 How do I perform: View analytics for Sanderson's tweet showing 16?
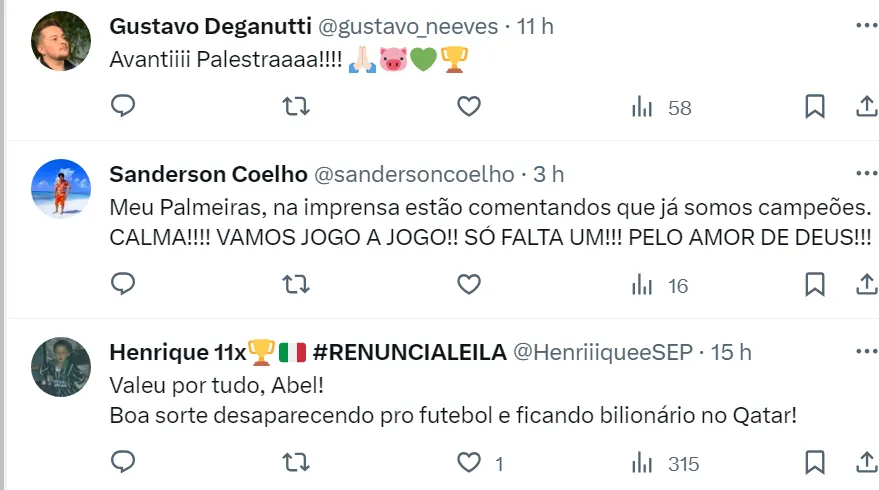[660, 285]
